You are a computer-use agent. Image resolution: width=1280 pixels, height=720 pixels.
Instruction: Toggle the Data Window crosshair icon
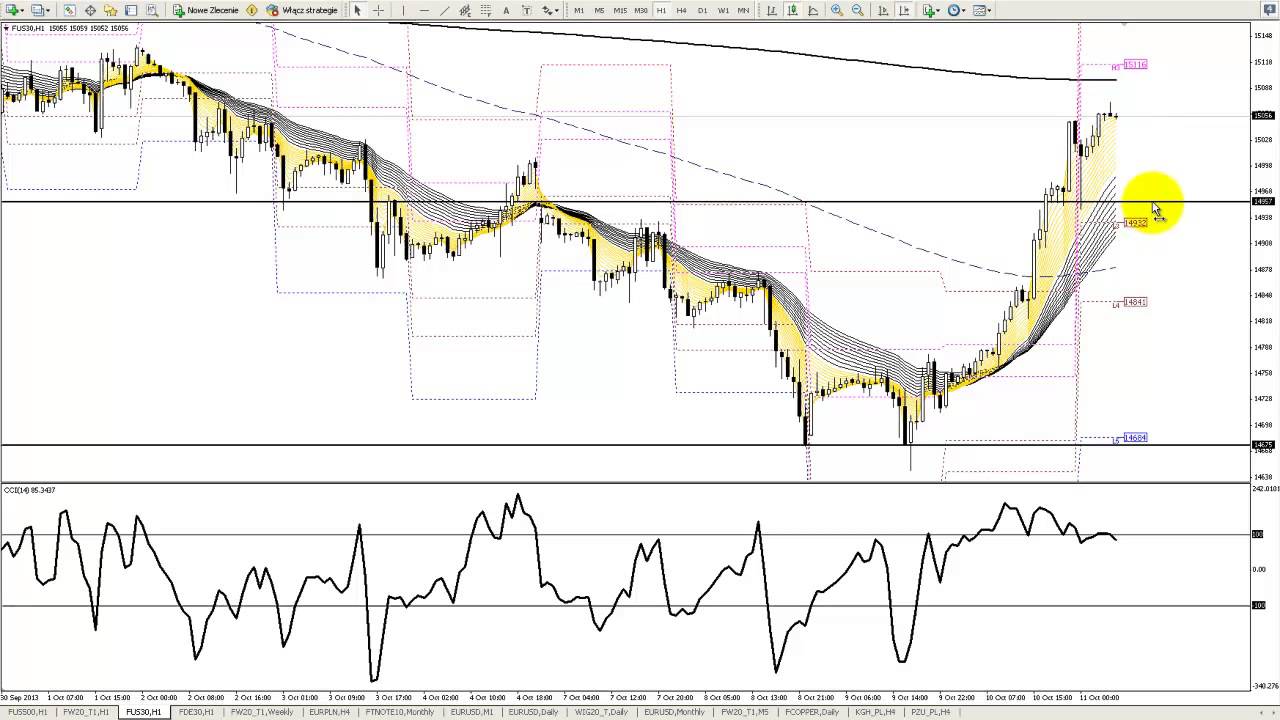tap(90, 10)
